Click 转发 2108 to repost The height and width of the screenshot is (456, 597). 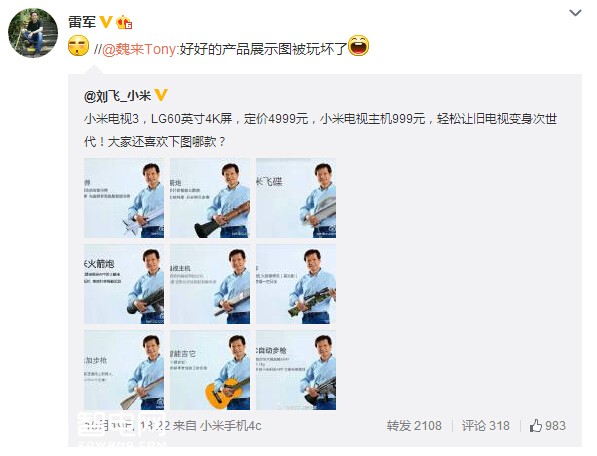point(414,426)
